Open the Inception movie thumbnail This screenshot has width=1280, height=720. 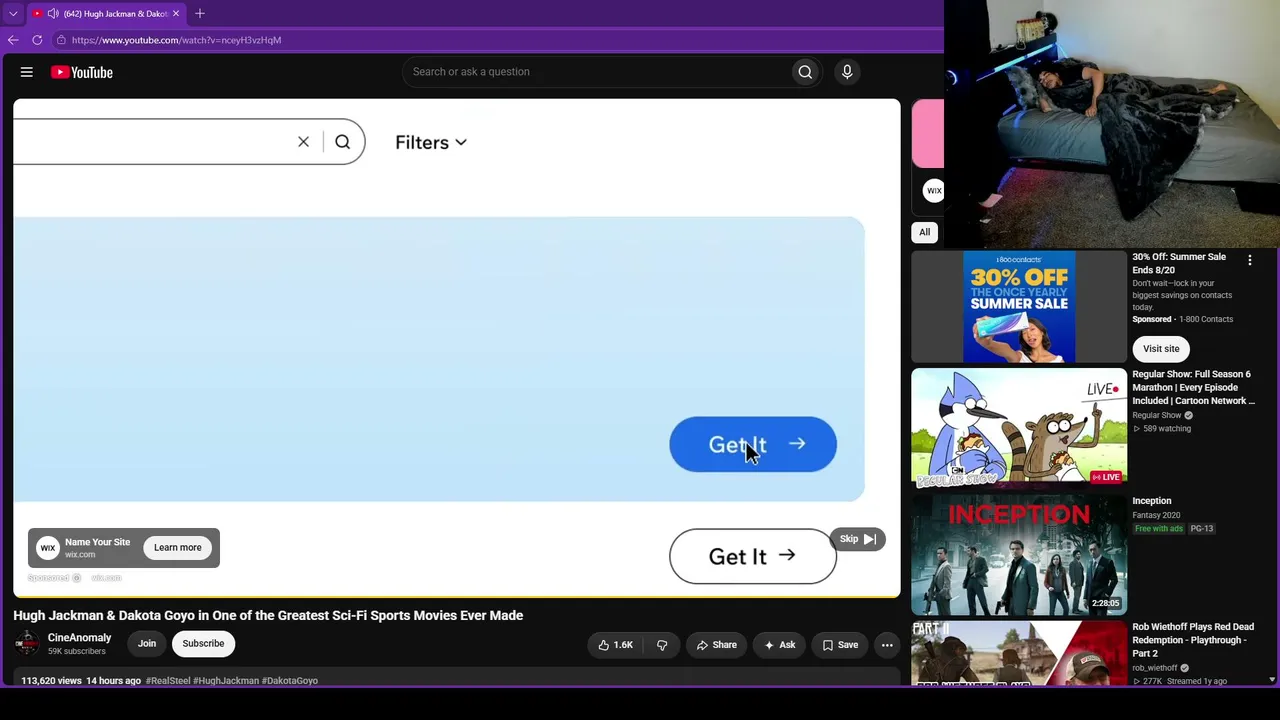[1019, 555]
